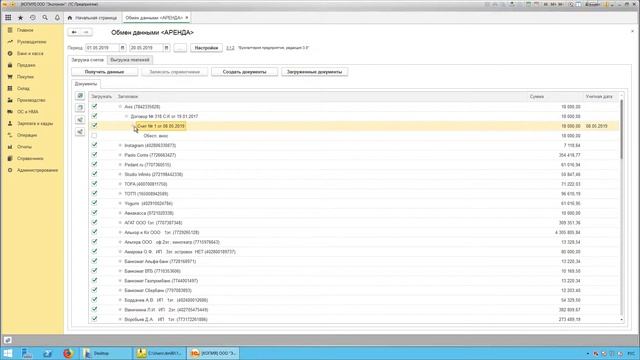The width and height of the screenshot is (640, 360).
Task: Switch to Начальная страница tab
Action: (93, 18)
